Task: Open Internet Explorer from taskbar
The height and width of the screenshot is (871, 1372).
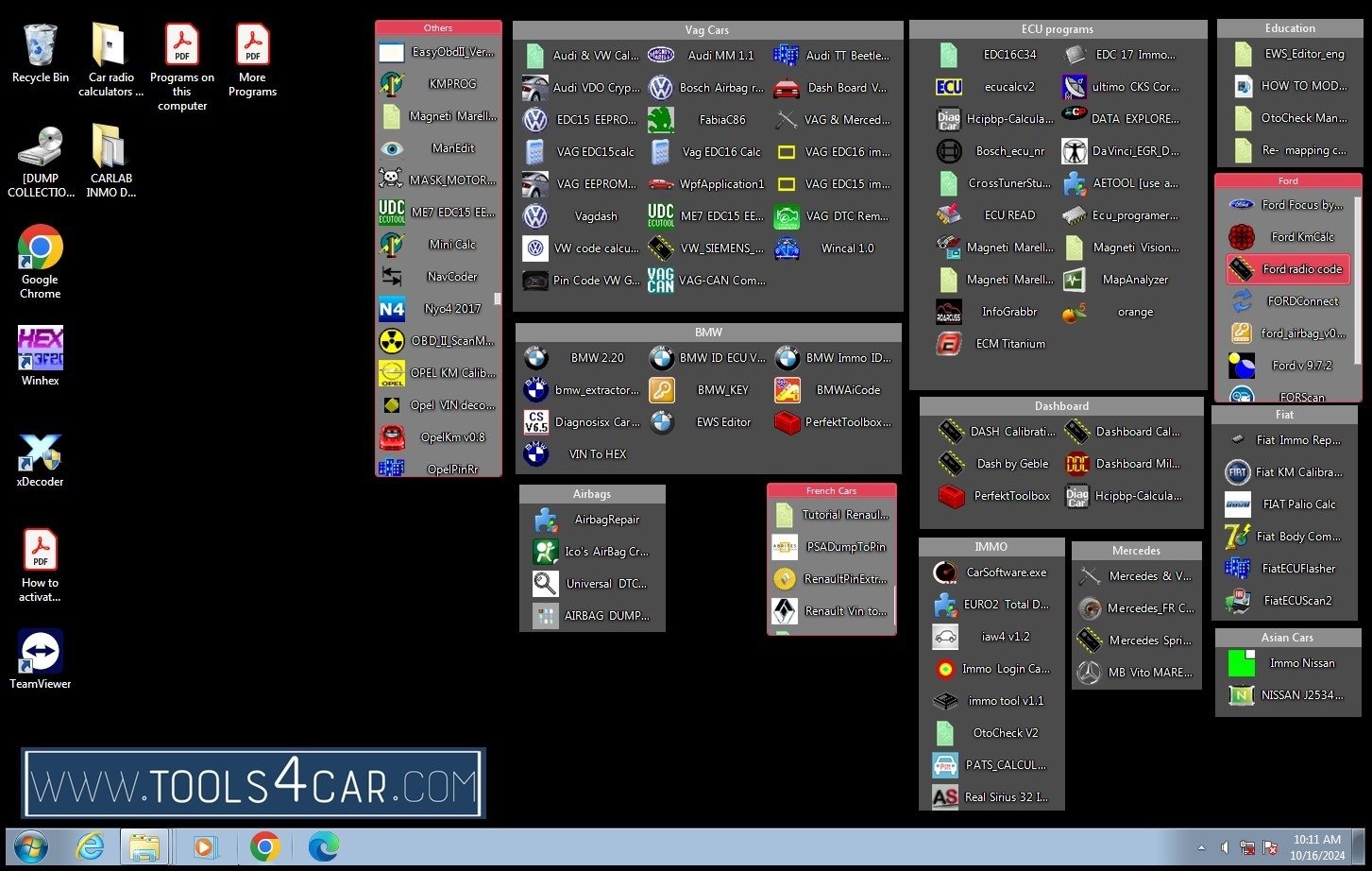Action: [x=91, y=846]
